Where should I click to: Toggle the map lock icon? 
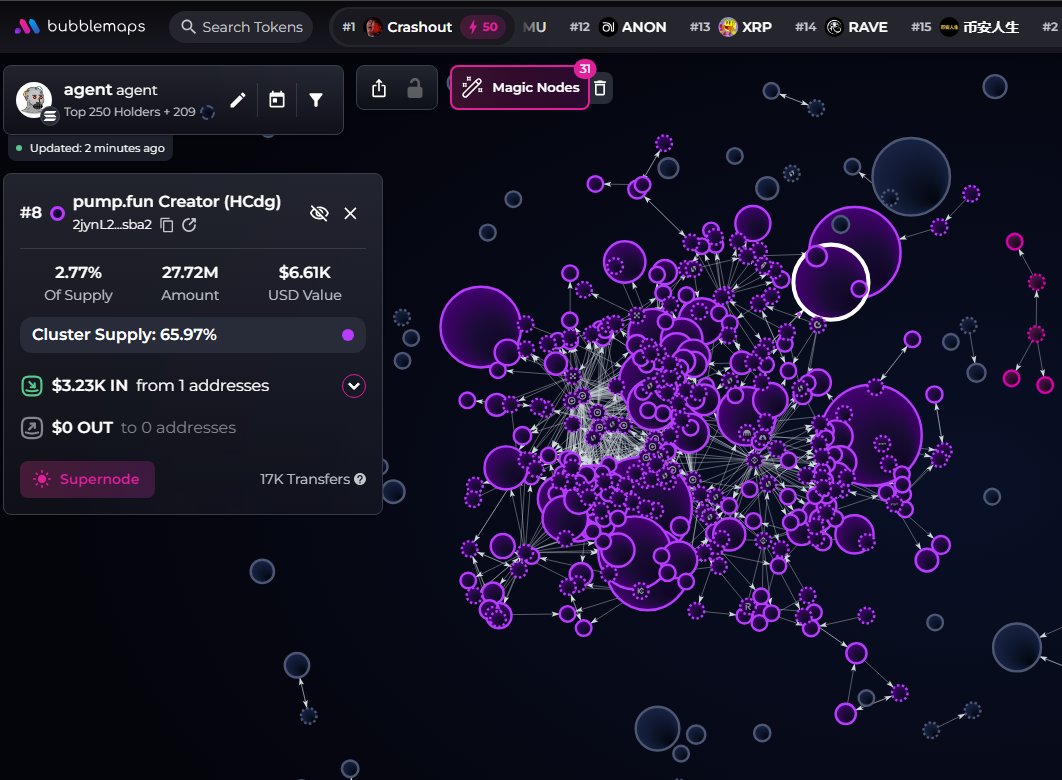pyautogui.click(x=414, y=89)
